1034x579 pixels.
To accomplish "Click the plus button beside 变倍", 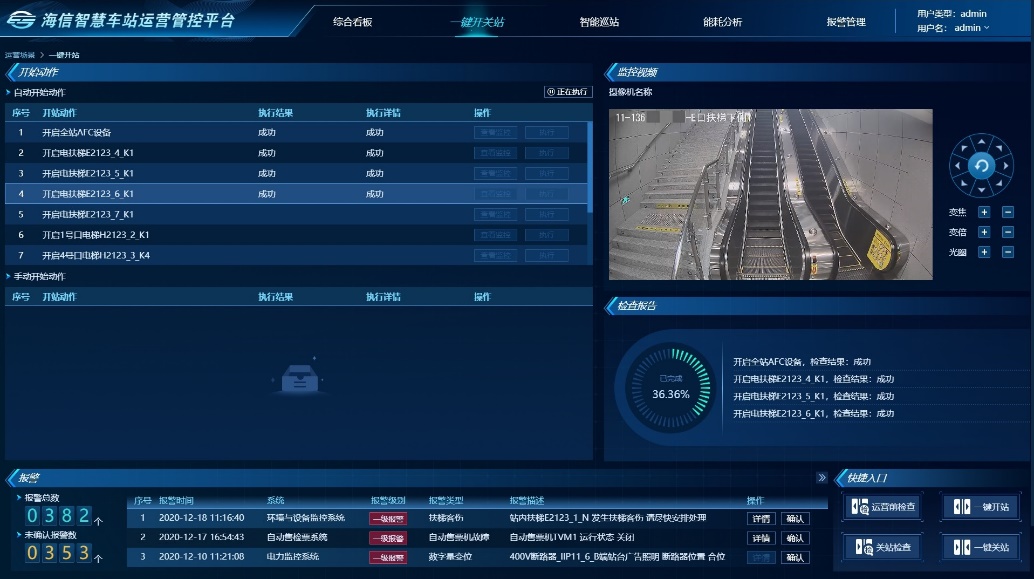I will pos(983,232).
